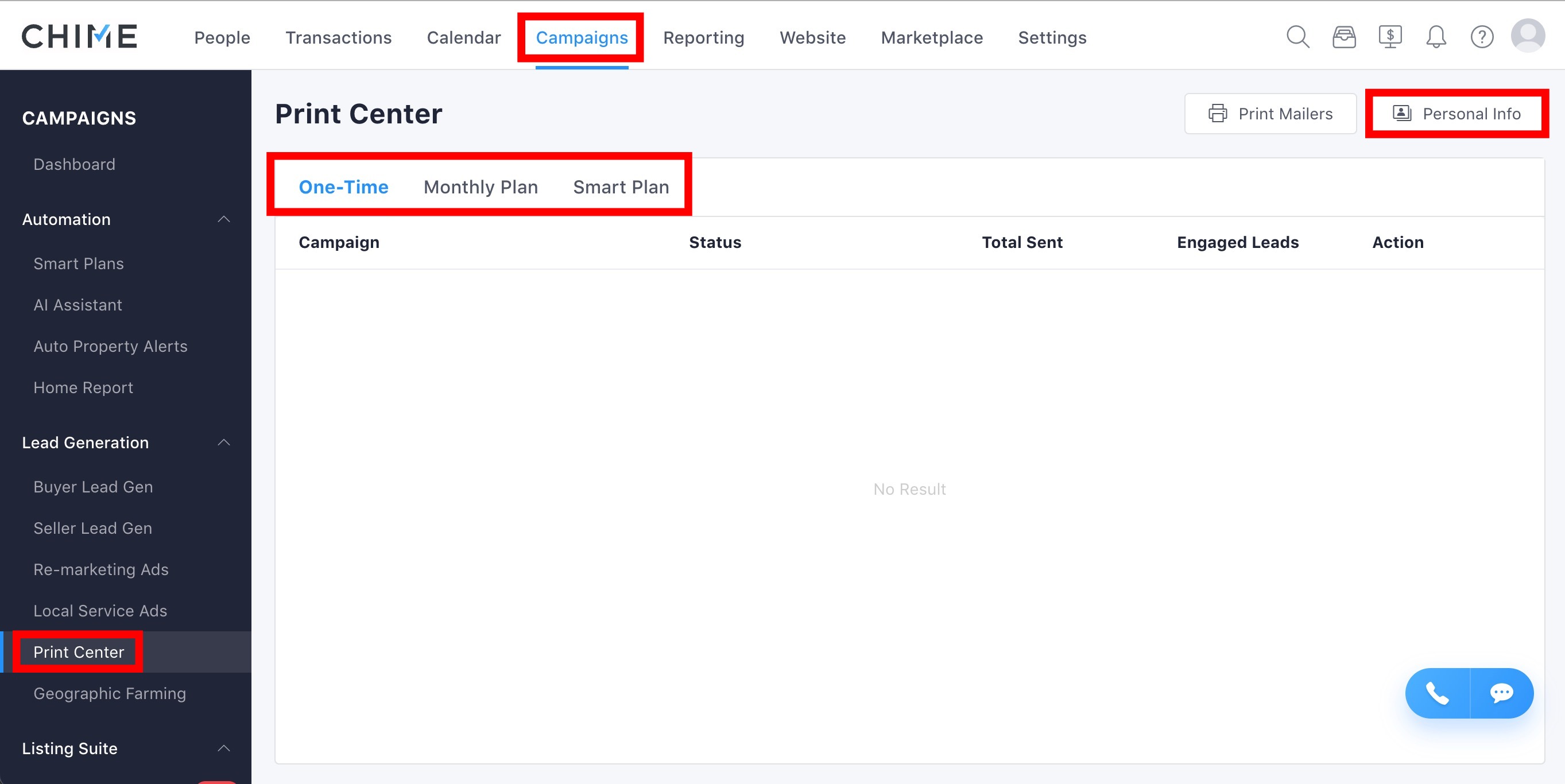
Task: Click the CHIME logo
Action: pos(80,36)
